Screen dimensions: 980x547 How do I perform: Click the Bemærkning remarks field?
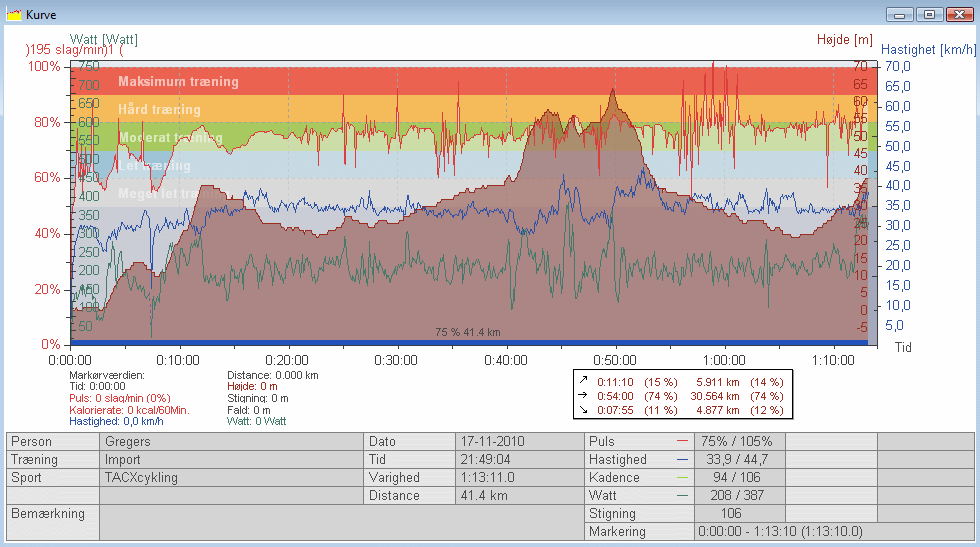coord(341,523)
